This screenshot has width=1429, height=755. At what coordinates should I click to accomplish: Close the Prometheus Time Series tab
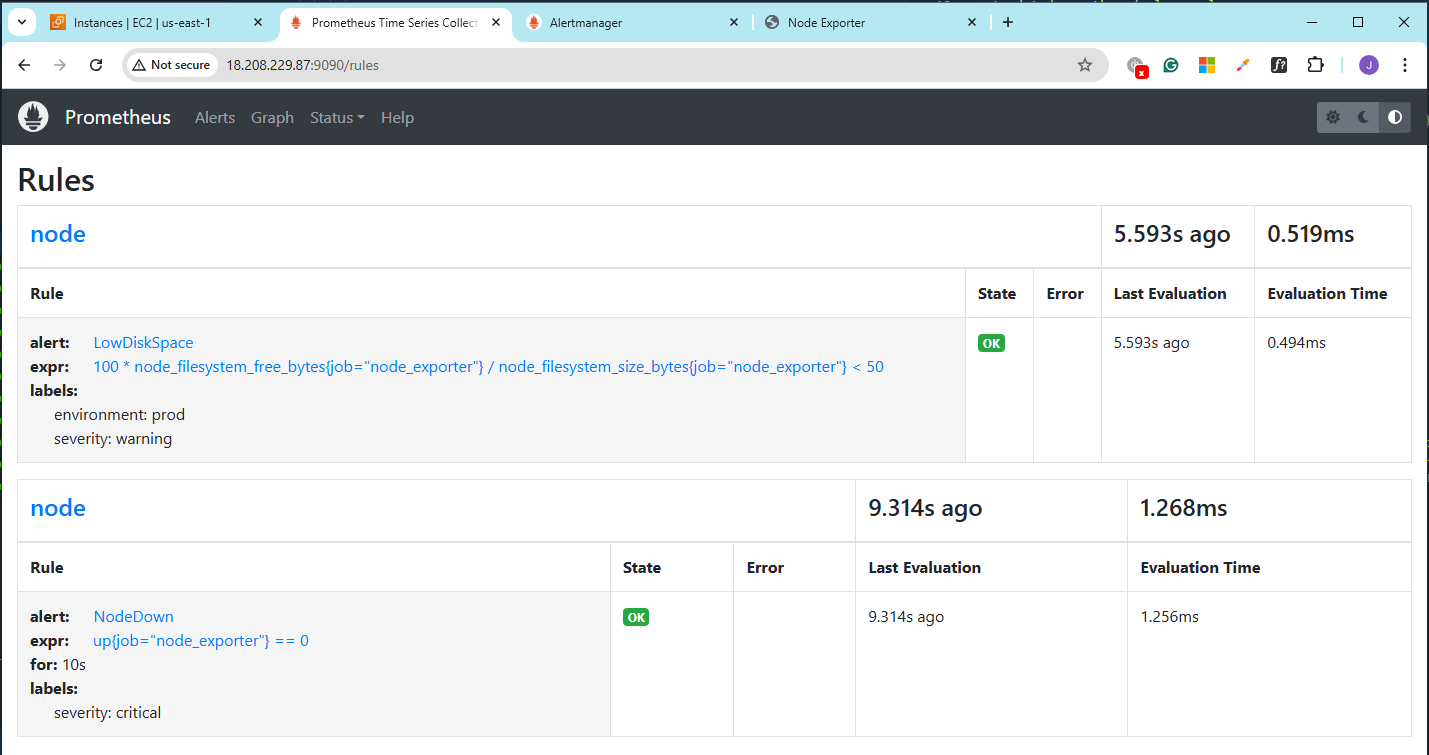(x=495, y=22)
